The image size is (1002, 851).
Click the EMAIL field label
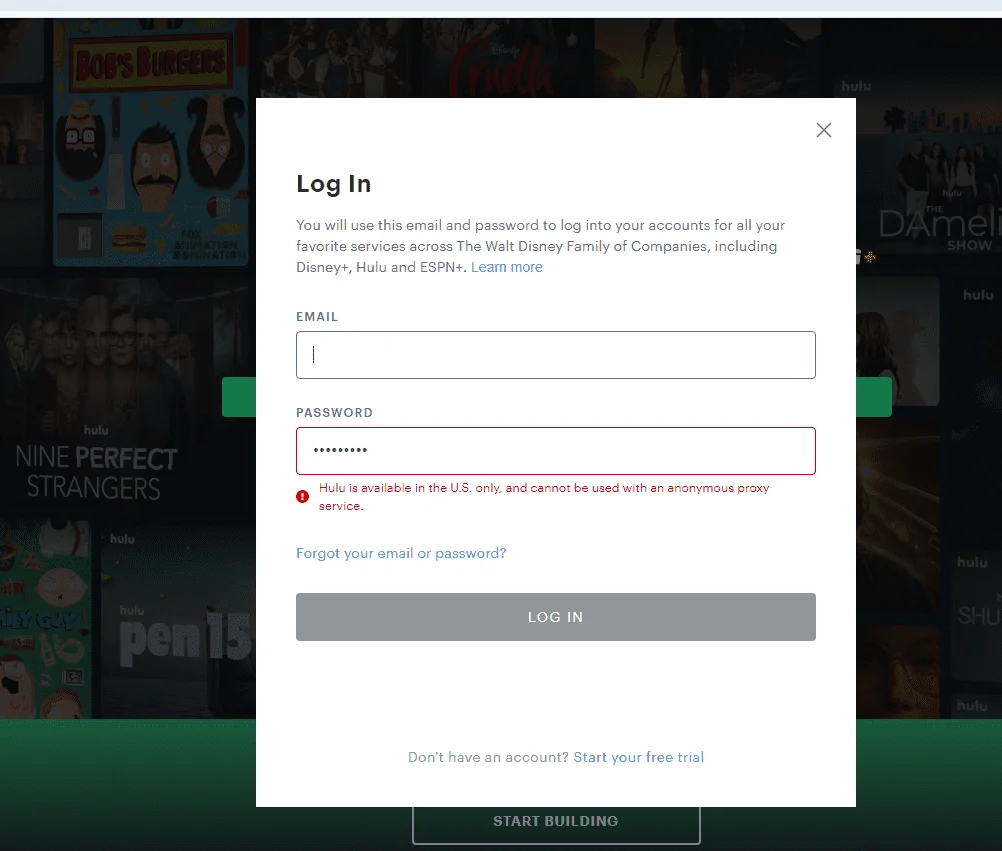coord(317,317)
